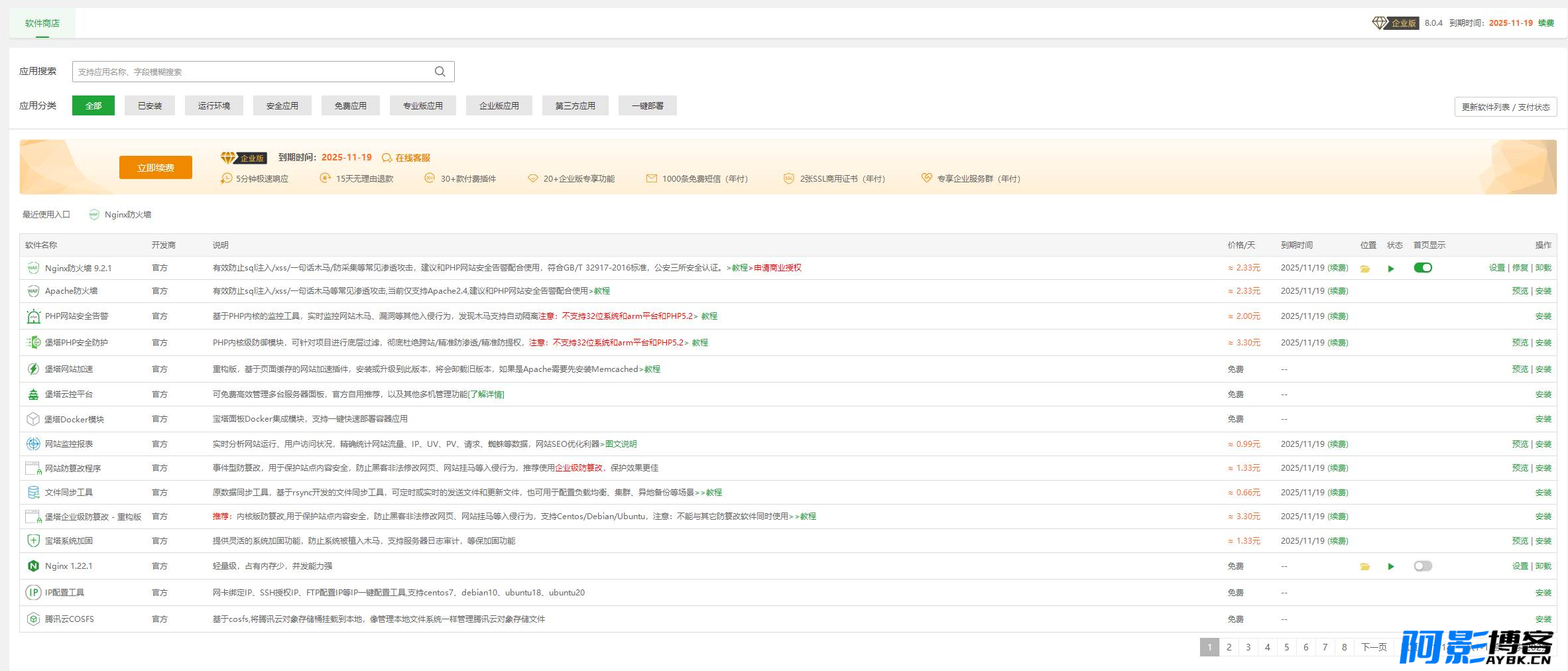The image size is (1568, 671).
Task: Click 企业级防篡改 red link
Action: [x=579, y=468]
